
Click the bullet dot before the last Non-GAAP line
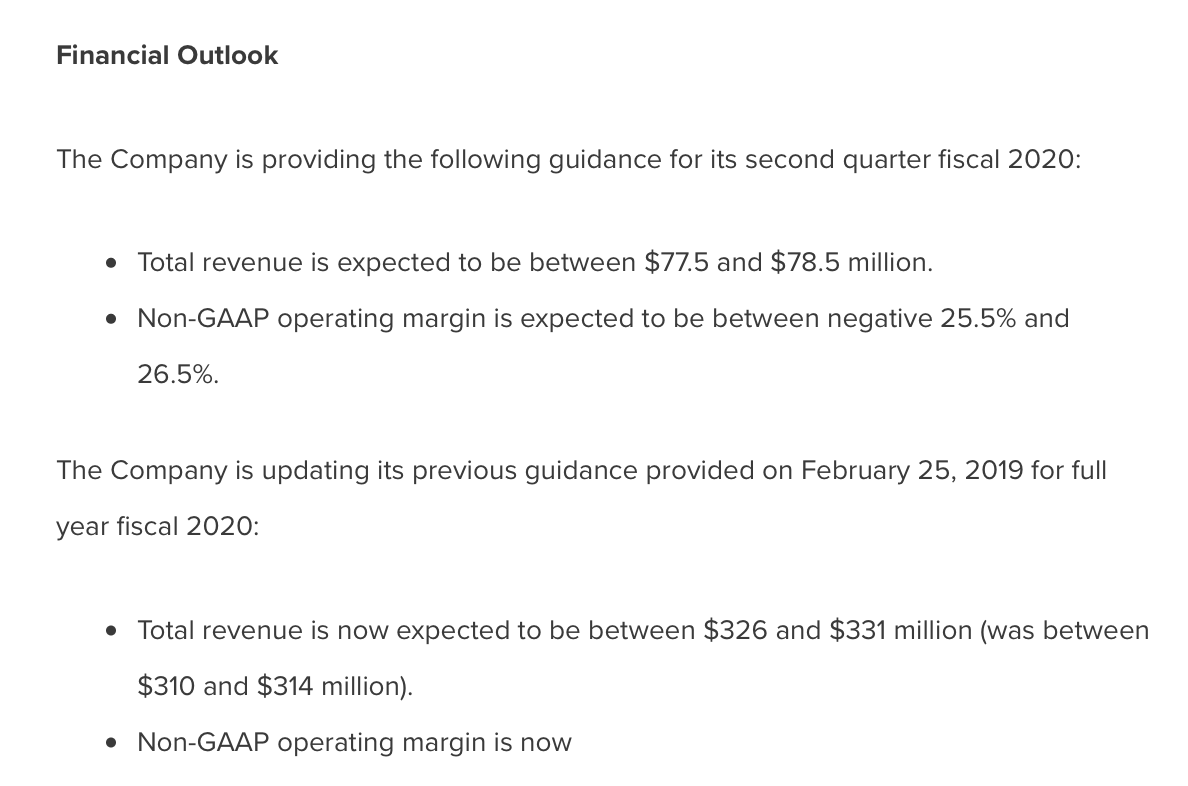112,743
